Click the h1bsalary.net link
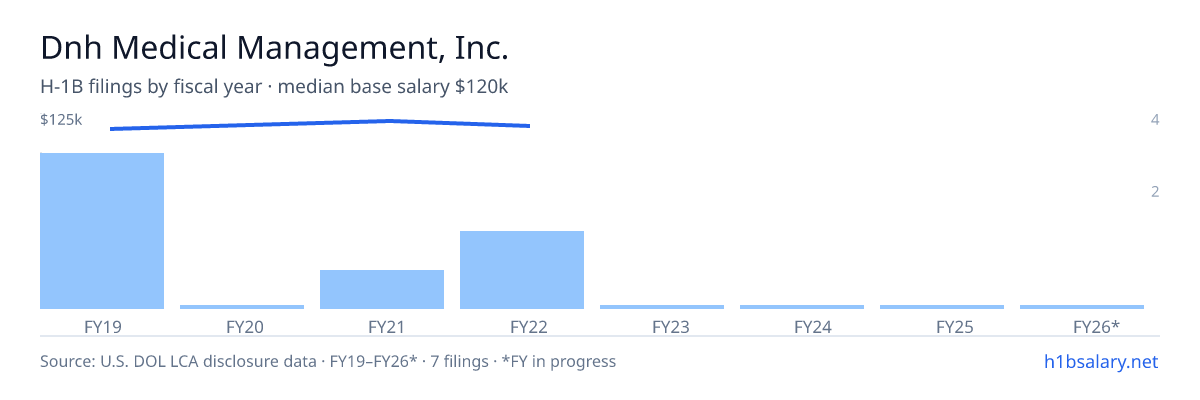This screenshot has height=400, width=1200. 1100,361
